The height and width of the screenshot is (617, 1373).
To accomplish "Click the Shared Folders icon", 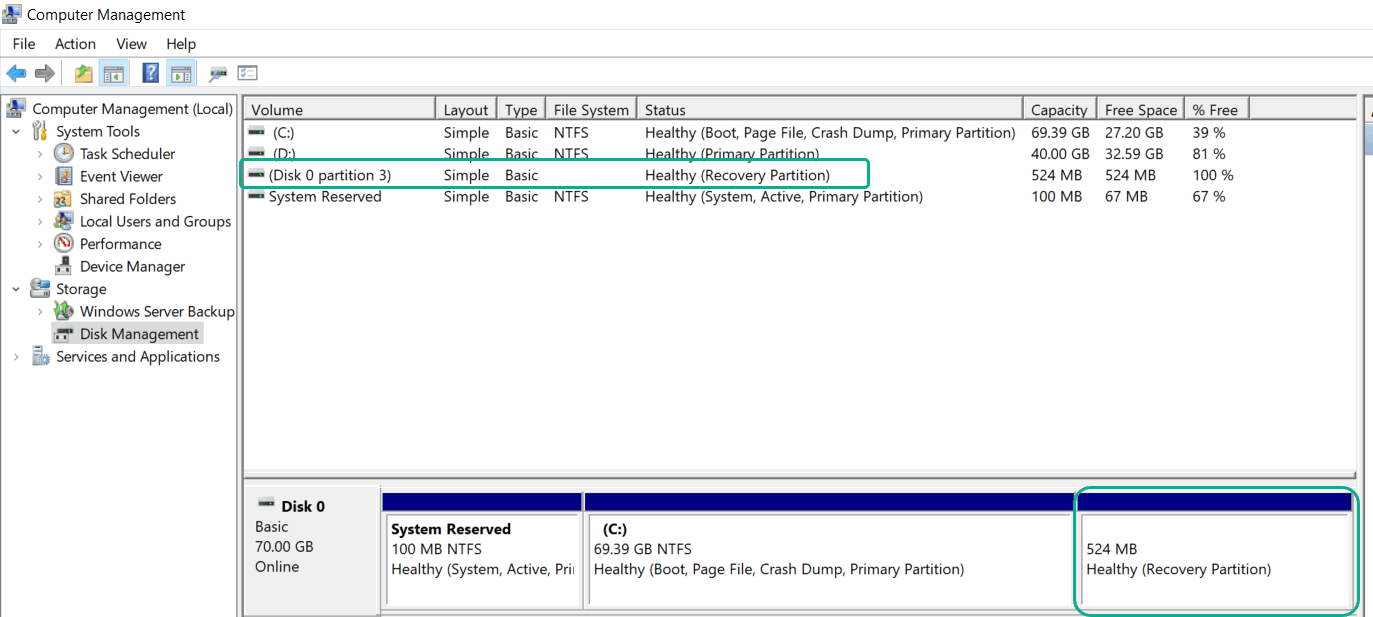I will tap(64, 198).
